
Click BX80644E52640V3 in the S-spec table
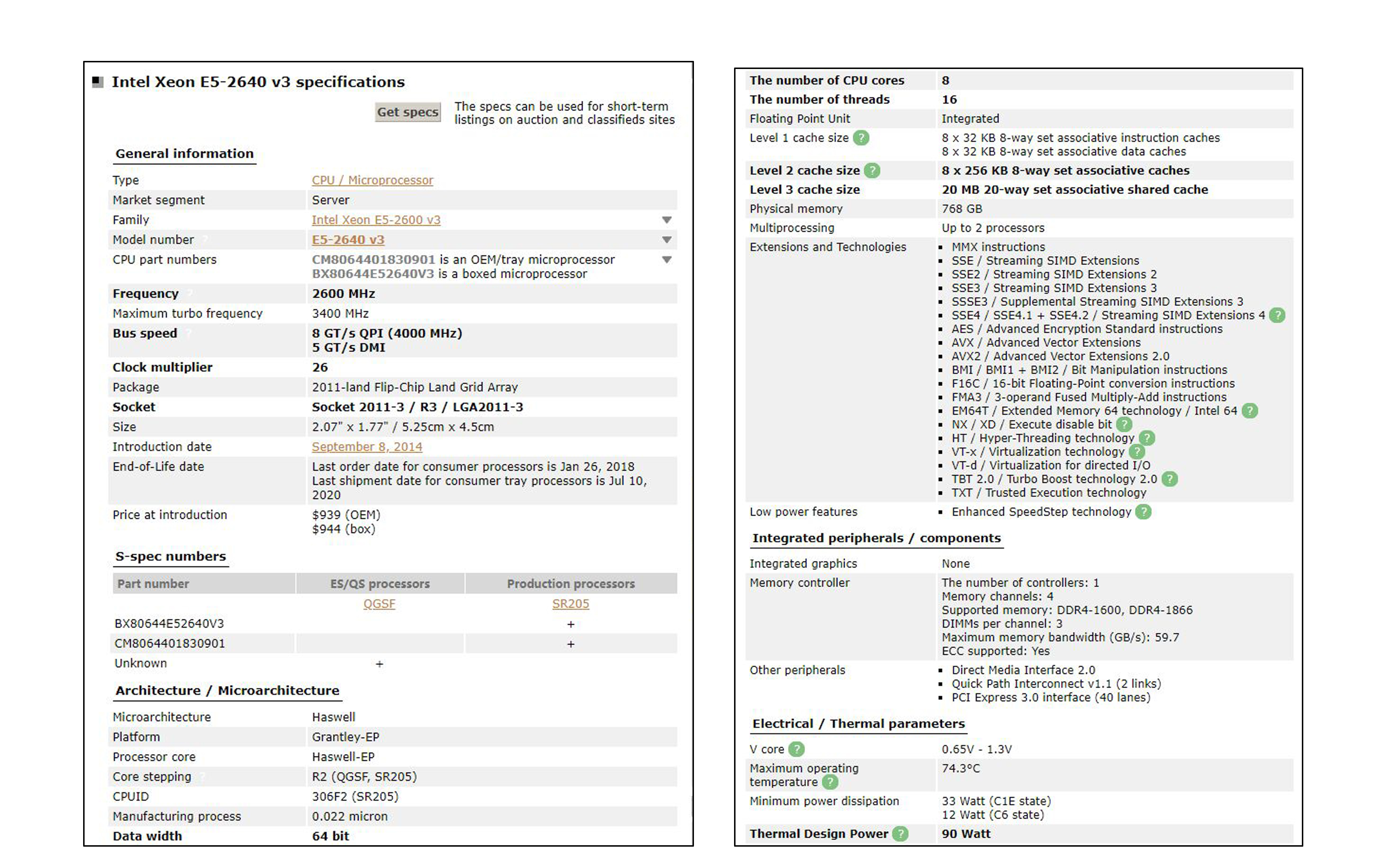click(169, 624)
